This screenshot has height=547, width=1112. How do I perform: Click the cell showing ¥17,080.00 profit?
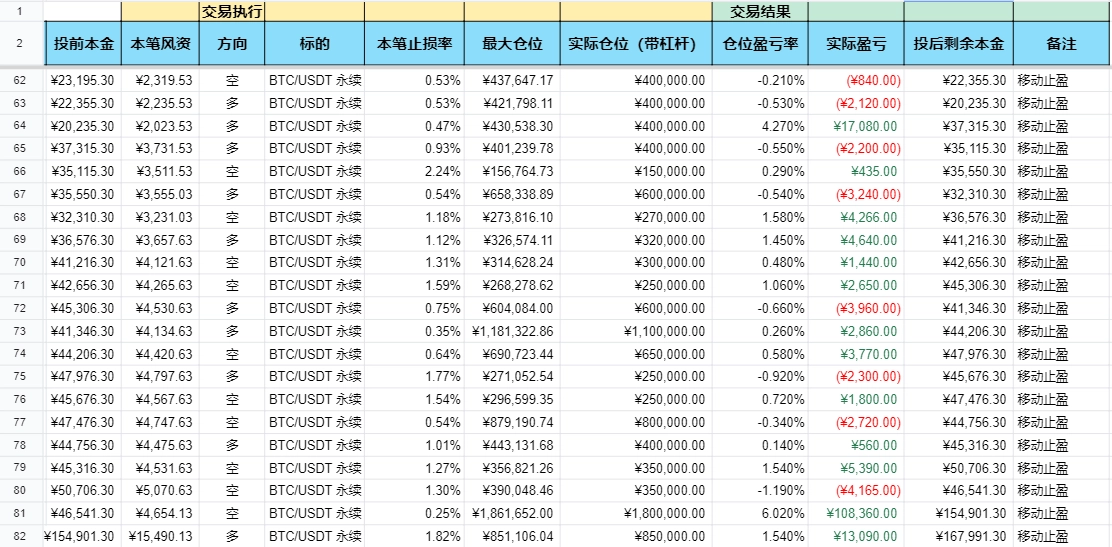pyautogui.click(x=856, y=126)
